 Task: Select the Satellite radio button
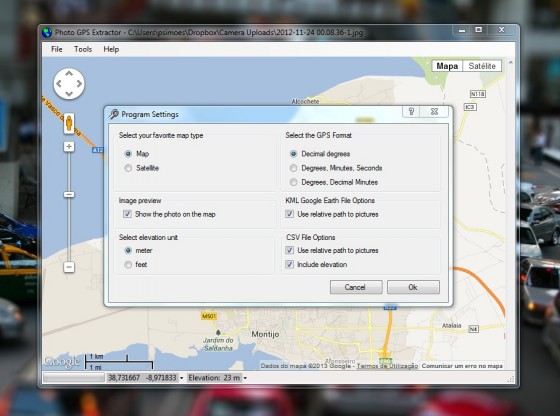[128, 168]
